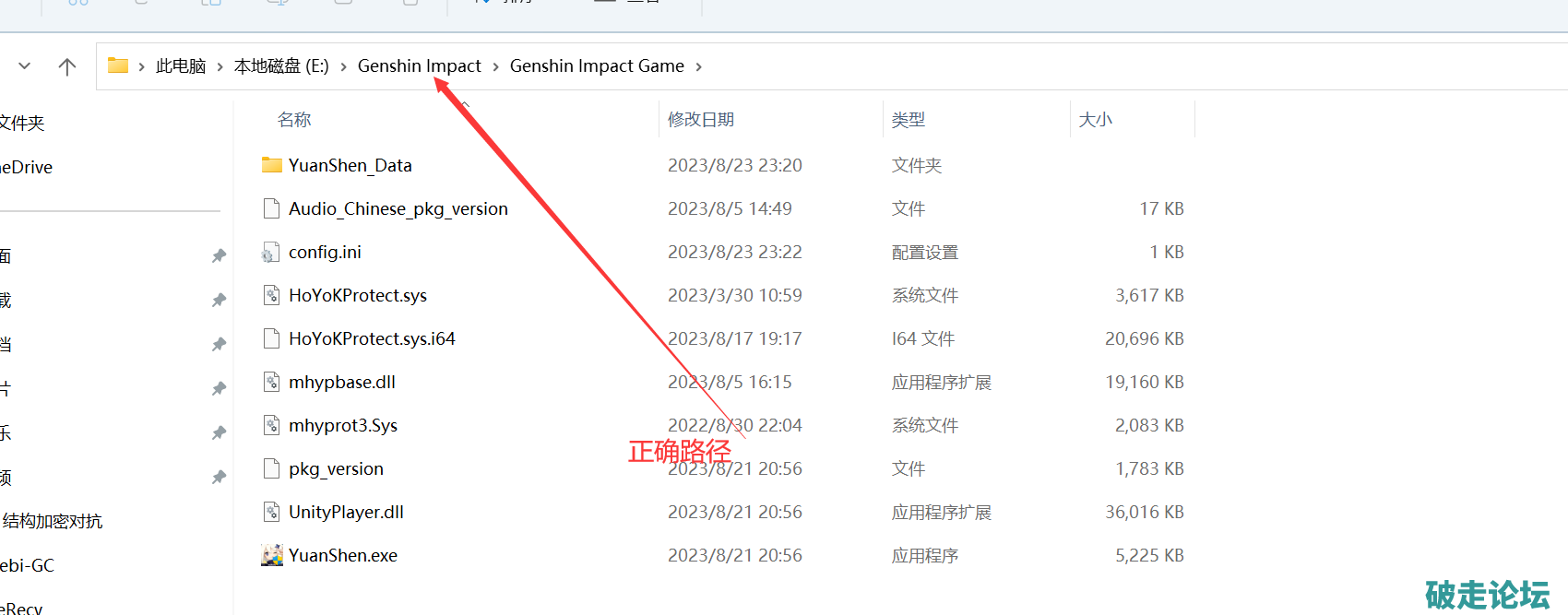Click the config.ini file icon

pyautogui.click(x=271, y=252)
